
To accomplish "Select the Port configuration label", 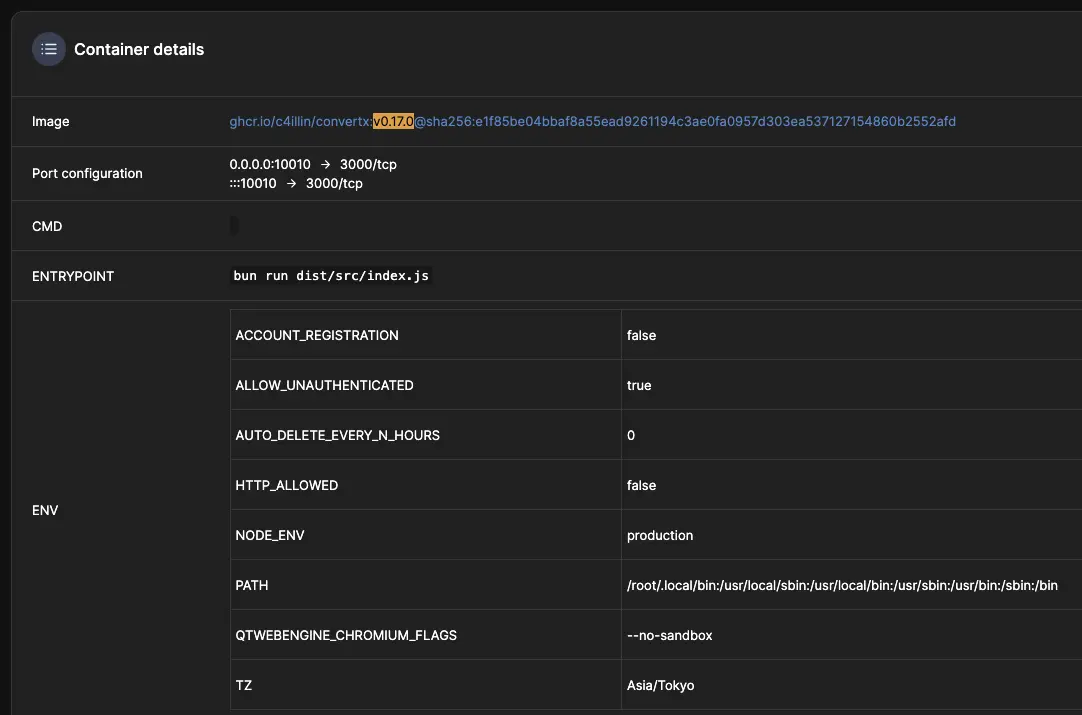I will [87, 173].
